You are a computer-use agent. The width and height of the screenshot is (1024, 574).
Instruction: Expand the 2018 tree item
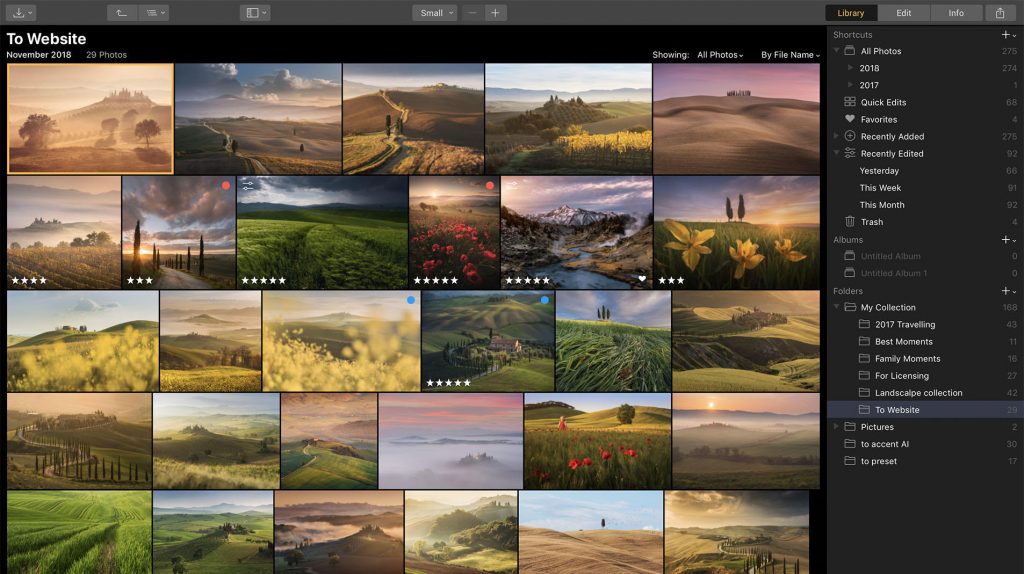coord(851,68)
